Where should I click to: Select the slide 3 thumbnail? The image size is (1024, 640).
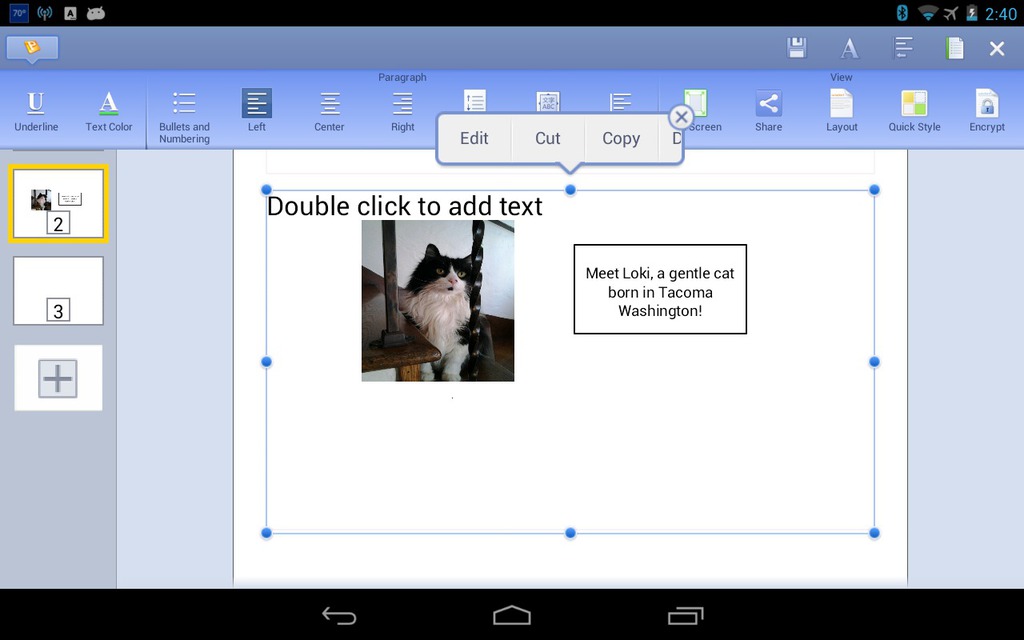click(58, 291)
